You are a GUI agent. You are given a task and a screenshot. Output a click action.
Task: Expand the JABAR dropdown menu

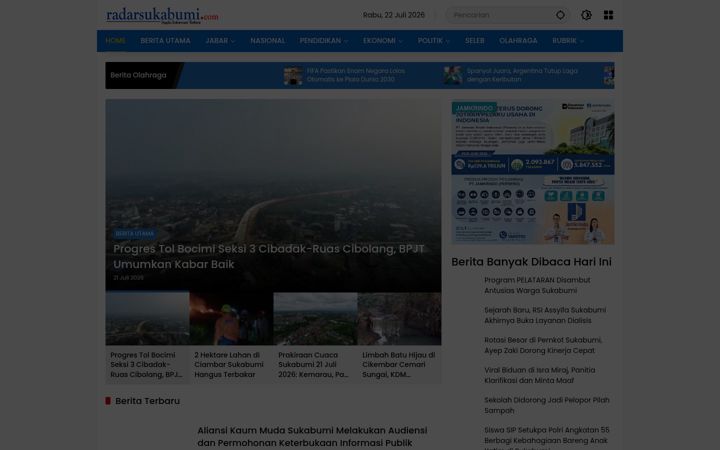click(x=220, y=41)
